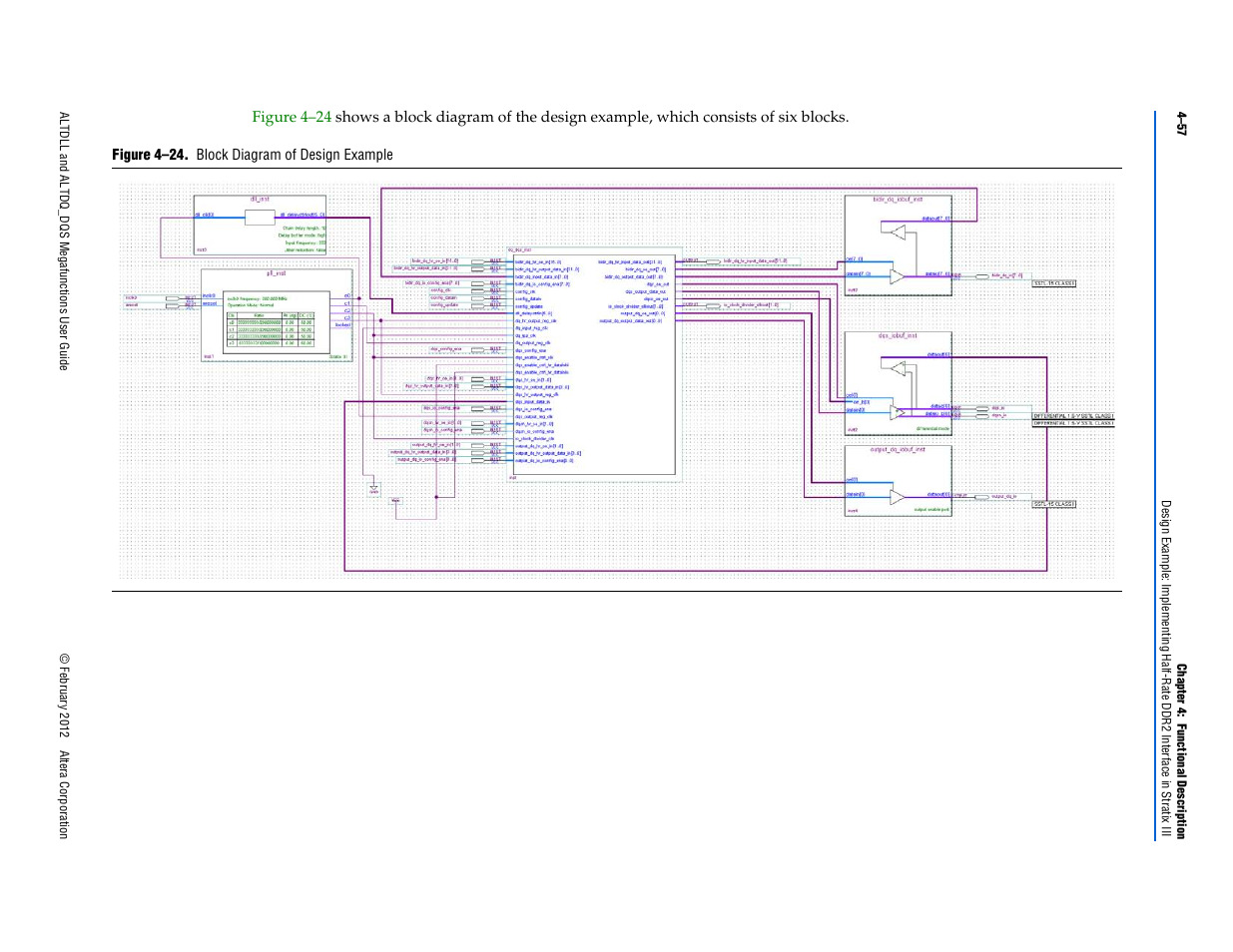Click the areset input pin symbol

coord(173,304)
